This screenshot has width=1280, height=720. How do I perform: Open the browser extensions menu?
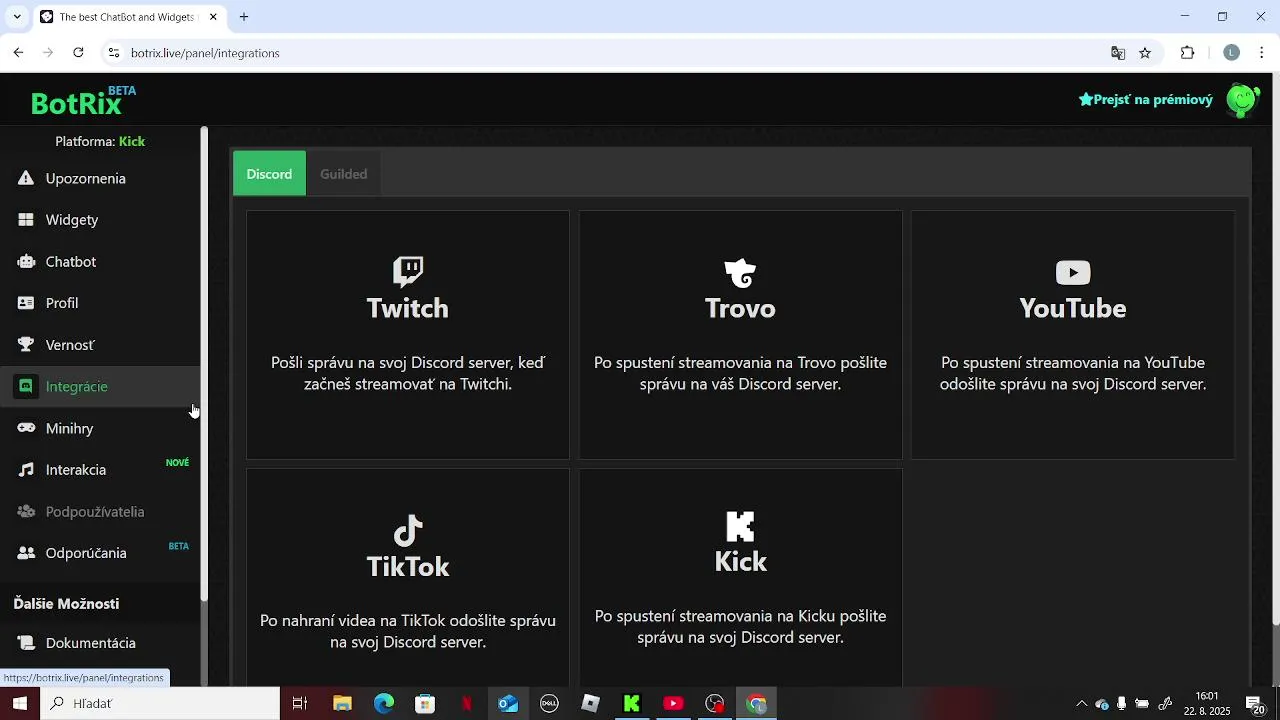coord(1188,53)
